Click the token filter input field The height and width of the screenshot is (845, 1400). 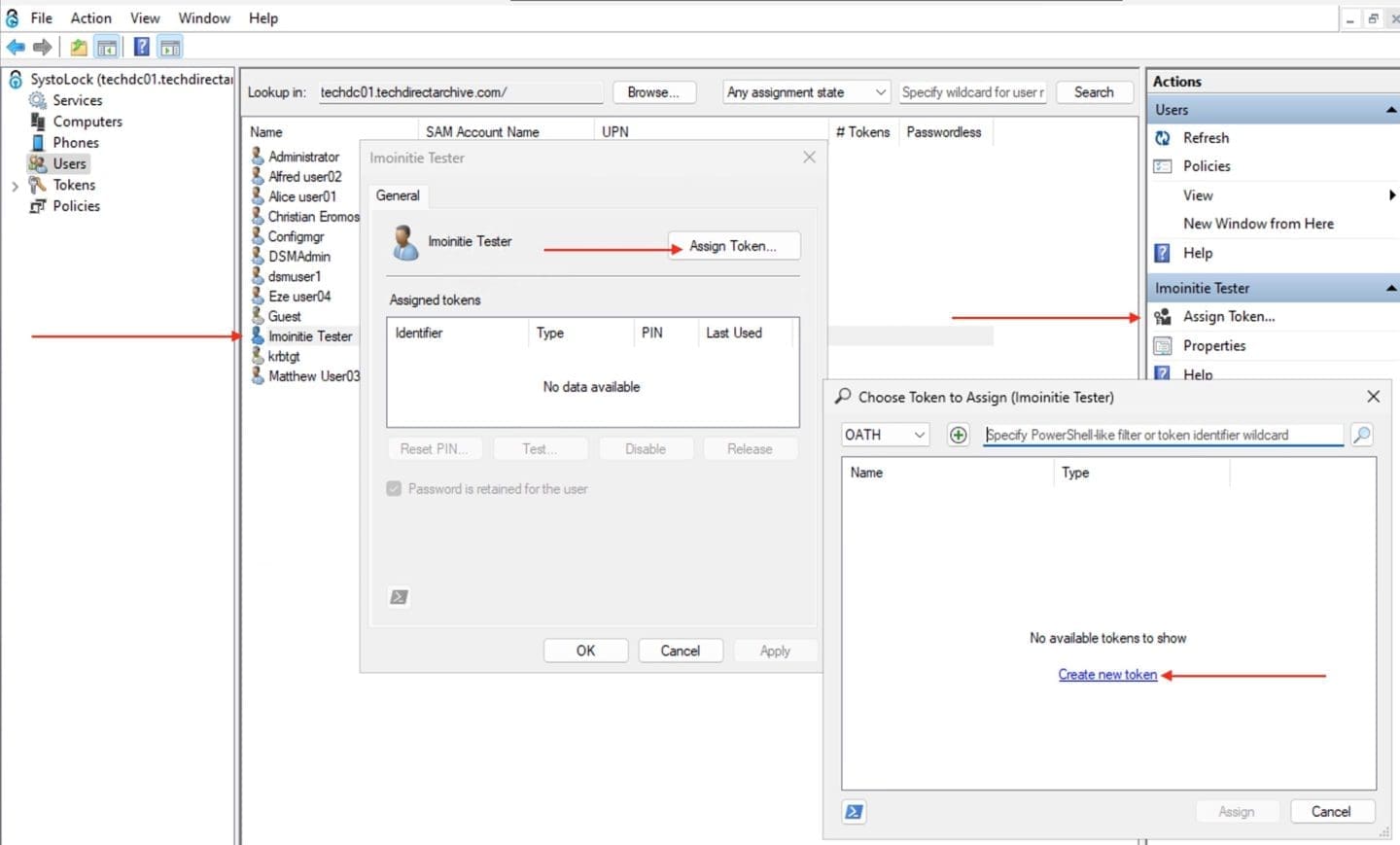(x=1163, y=435)
